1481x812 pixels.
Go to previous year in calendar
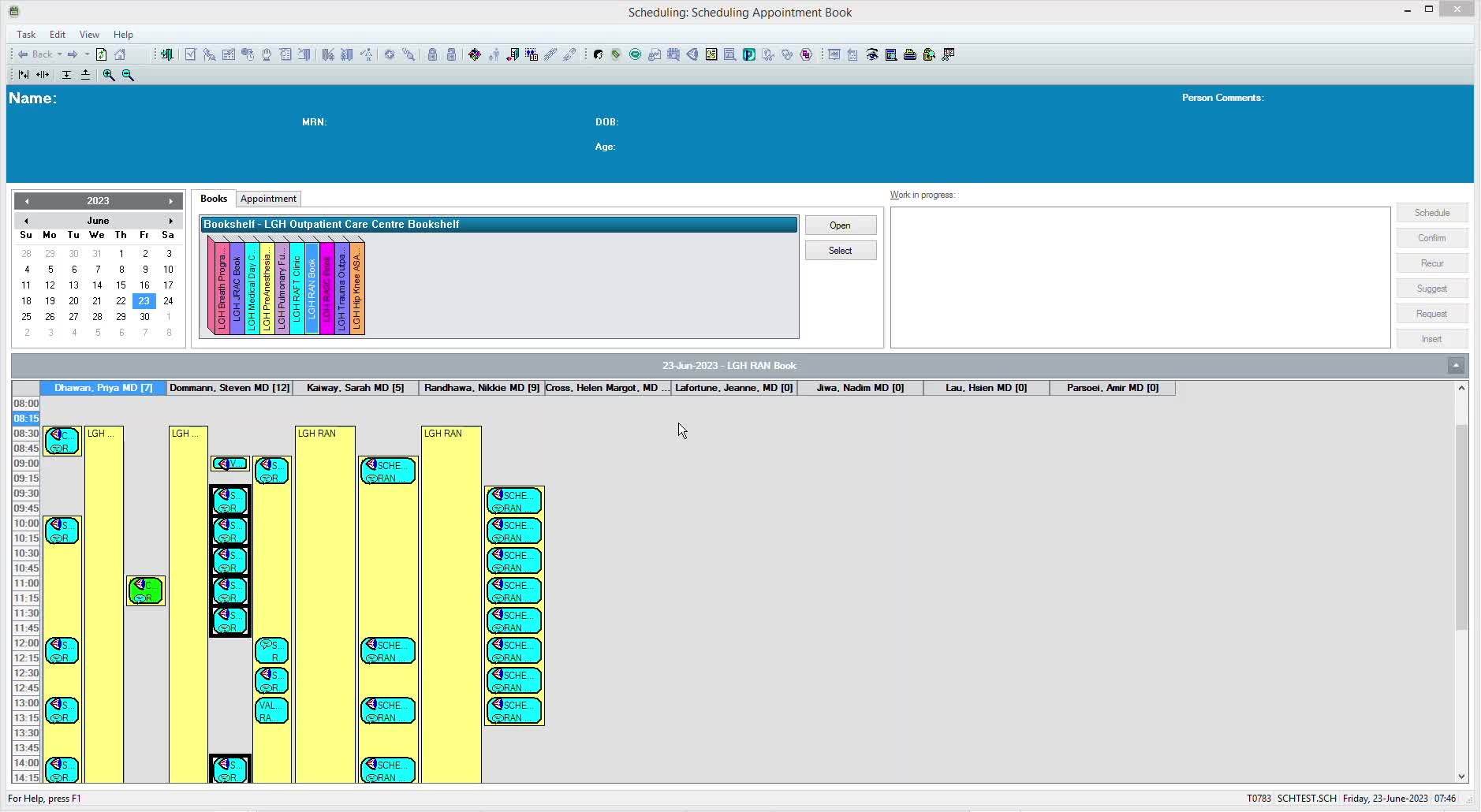26,201
